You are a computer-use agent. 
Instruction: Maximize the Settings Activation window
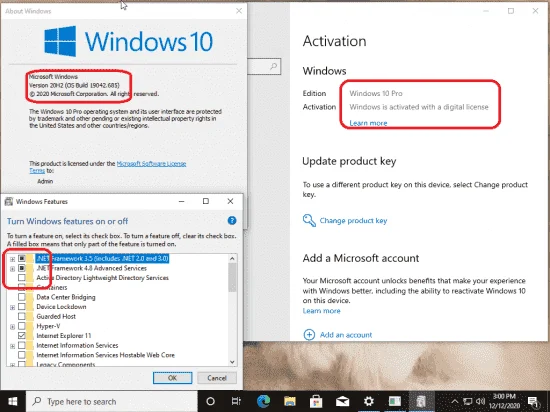point(511,11)
